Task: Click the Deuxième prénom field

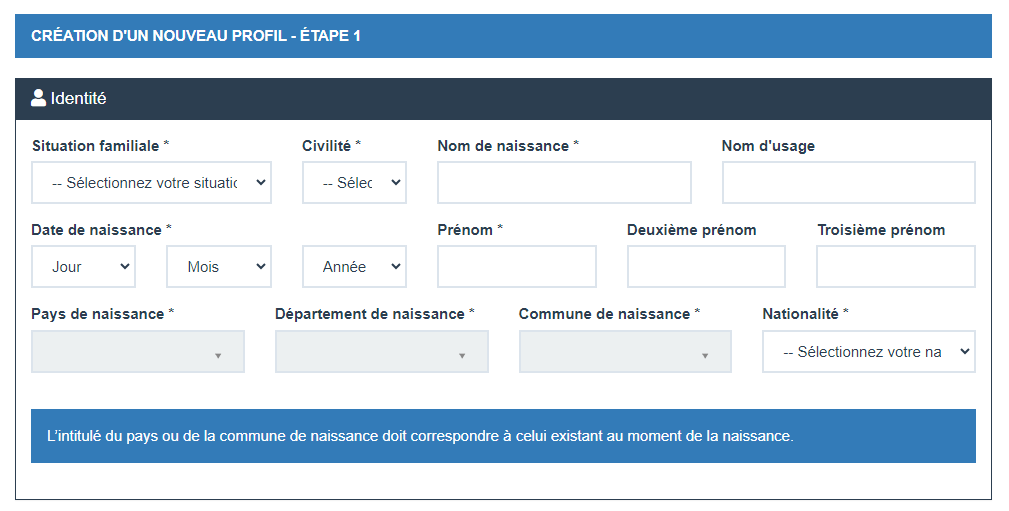Action: 706,266
